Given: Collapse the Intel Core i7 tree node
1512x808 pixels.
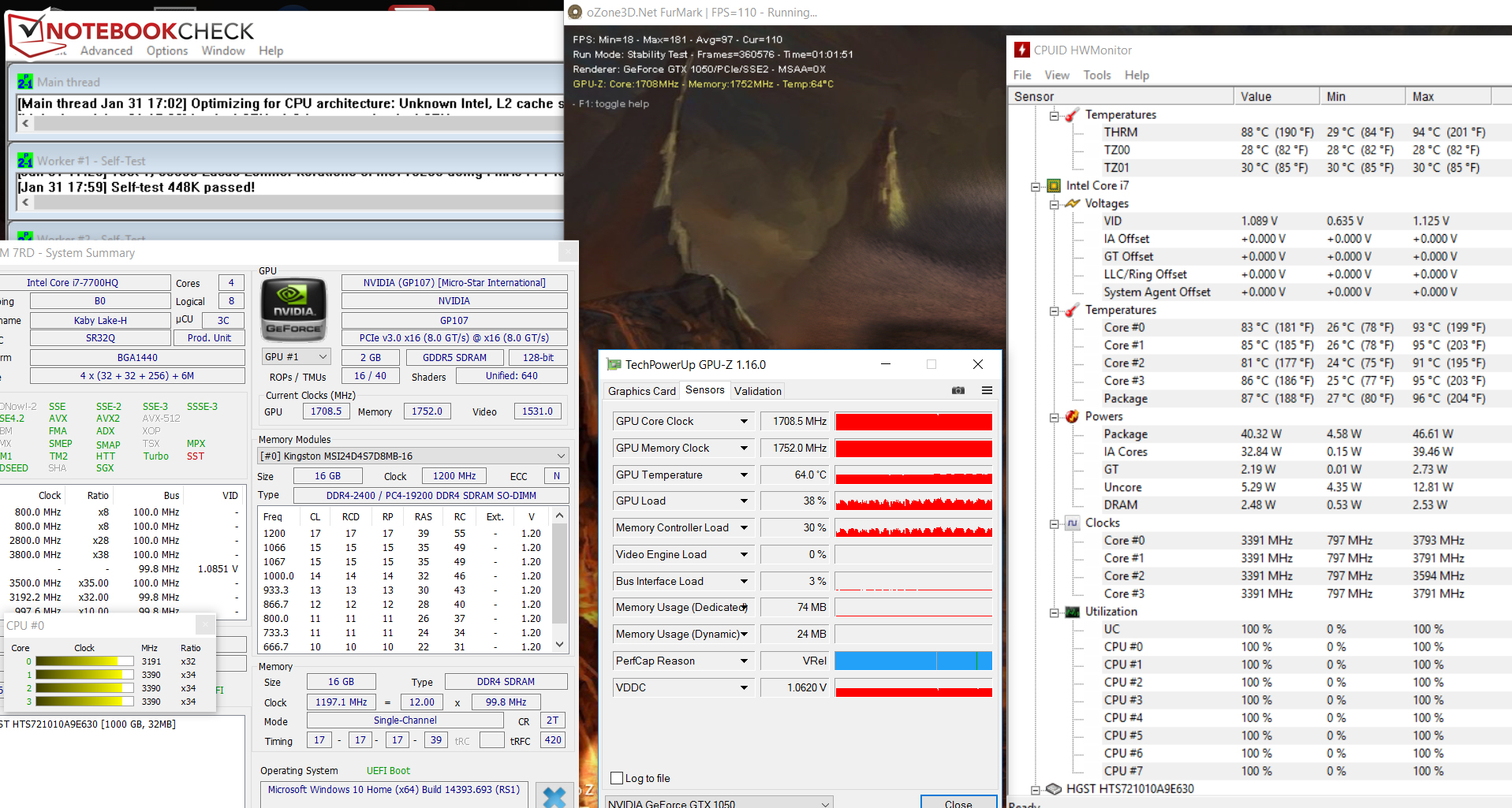Looking at the screenshot, I should click(1036, 187).
